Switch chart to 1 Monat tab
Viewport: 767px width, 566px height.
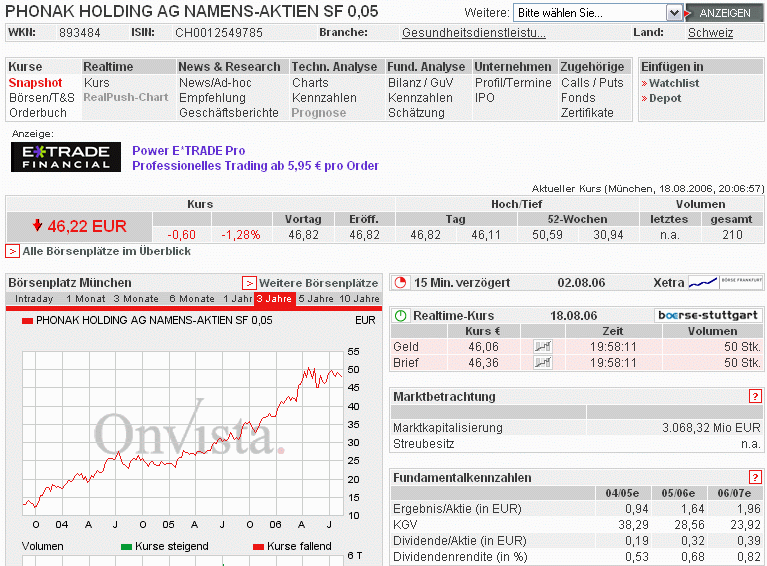(86, 299)
